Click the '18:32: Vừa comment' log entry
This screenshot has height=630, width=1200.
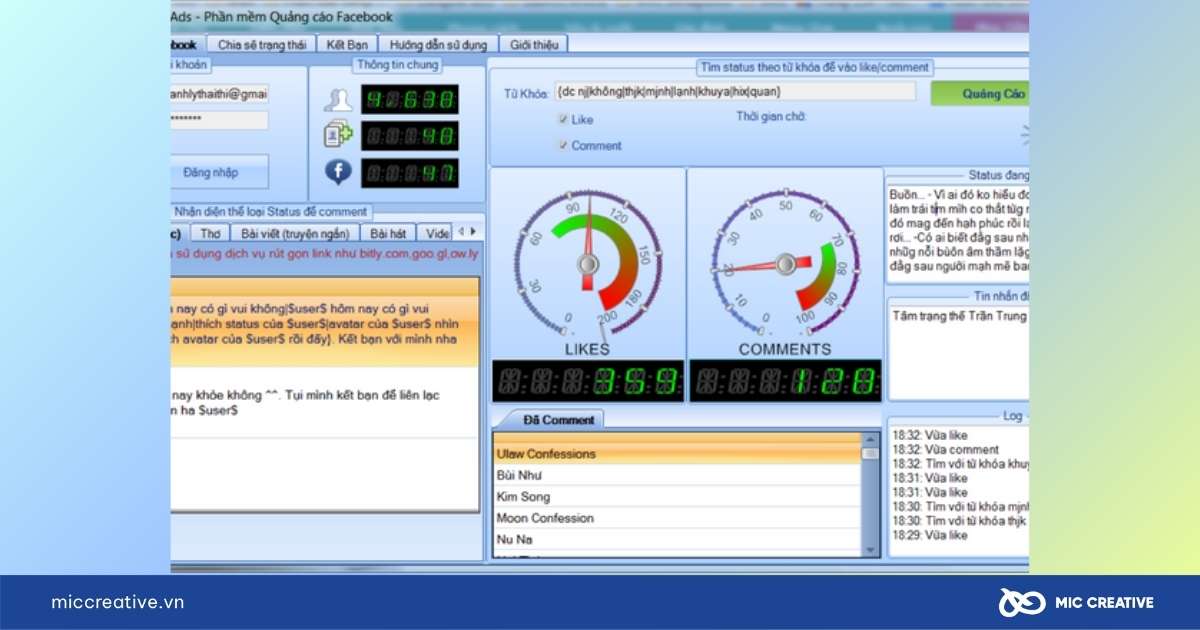pos(944,450)
